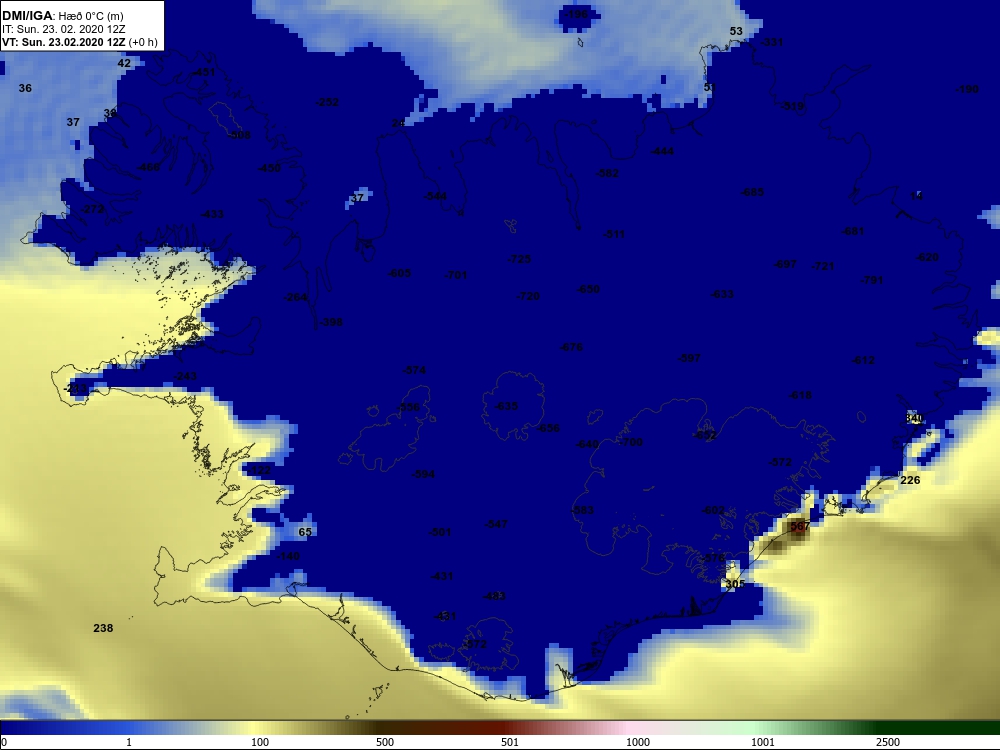This screenshot has width=1000, height=750.
Task: Click the map value -451
Action: pyautogui.click(x=204, y=72)
